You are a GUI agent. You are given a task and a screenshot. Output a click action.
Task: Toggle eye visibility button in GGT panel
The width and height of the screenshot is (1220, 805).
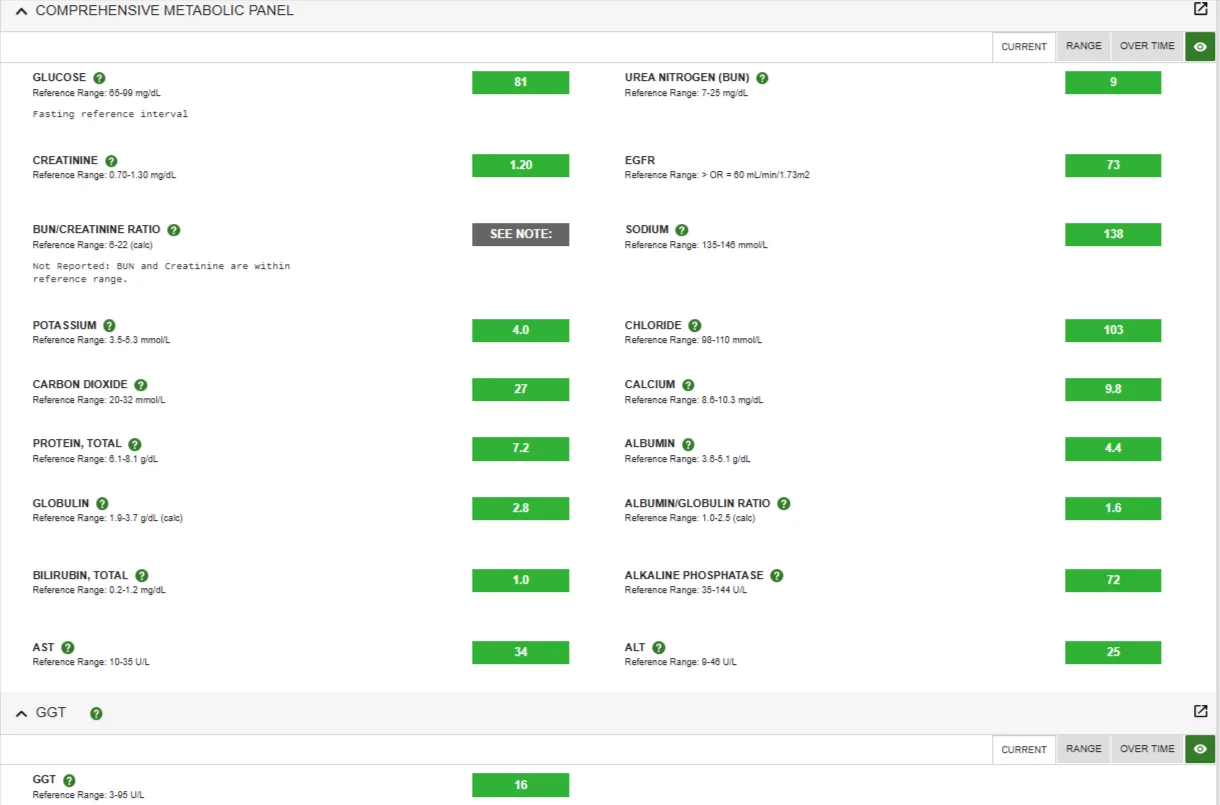pyautogui.click(x=1200, y=749)
